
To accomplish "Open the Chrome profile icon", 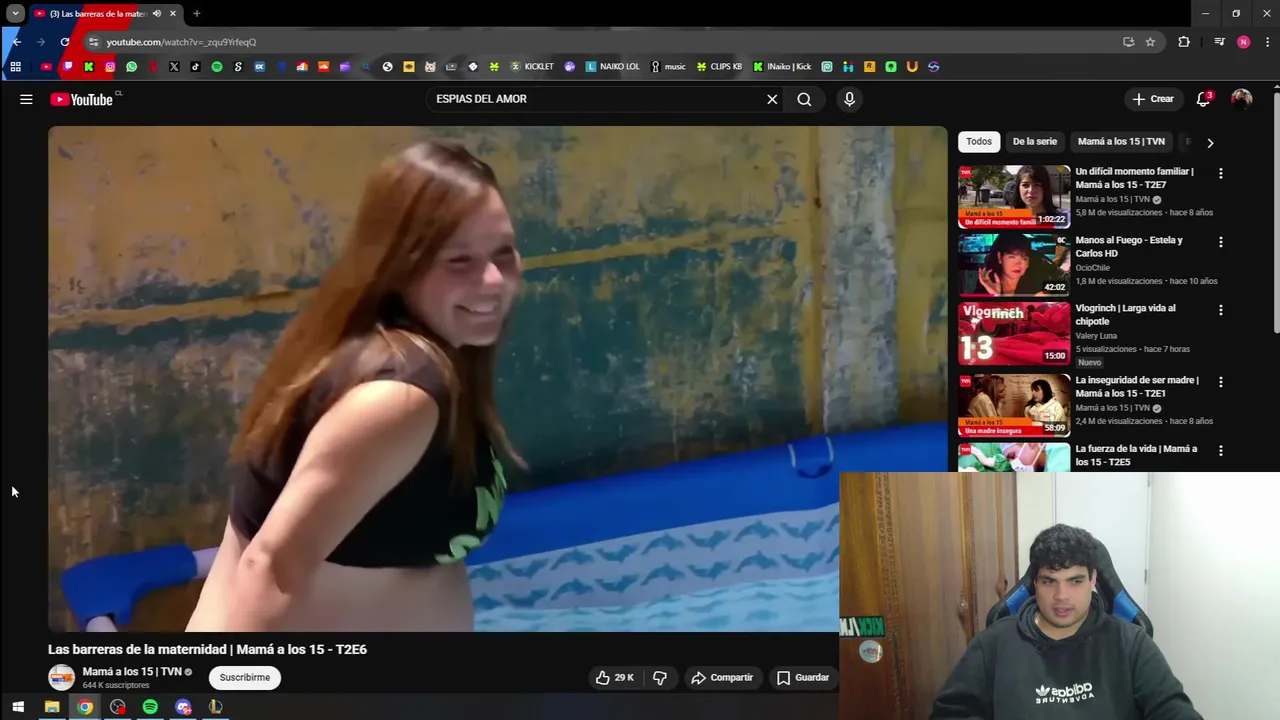I will click(x=1243, y=42).
